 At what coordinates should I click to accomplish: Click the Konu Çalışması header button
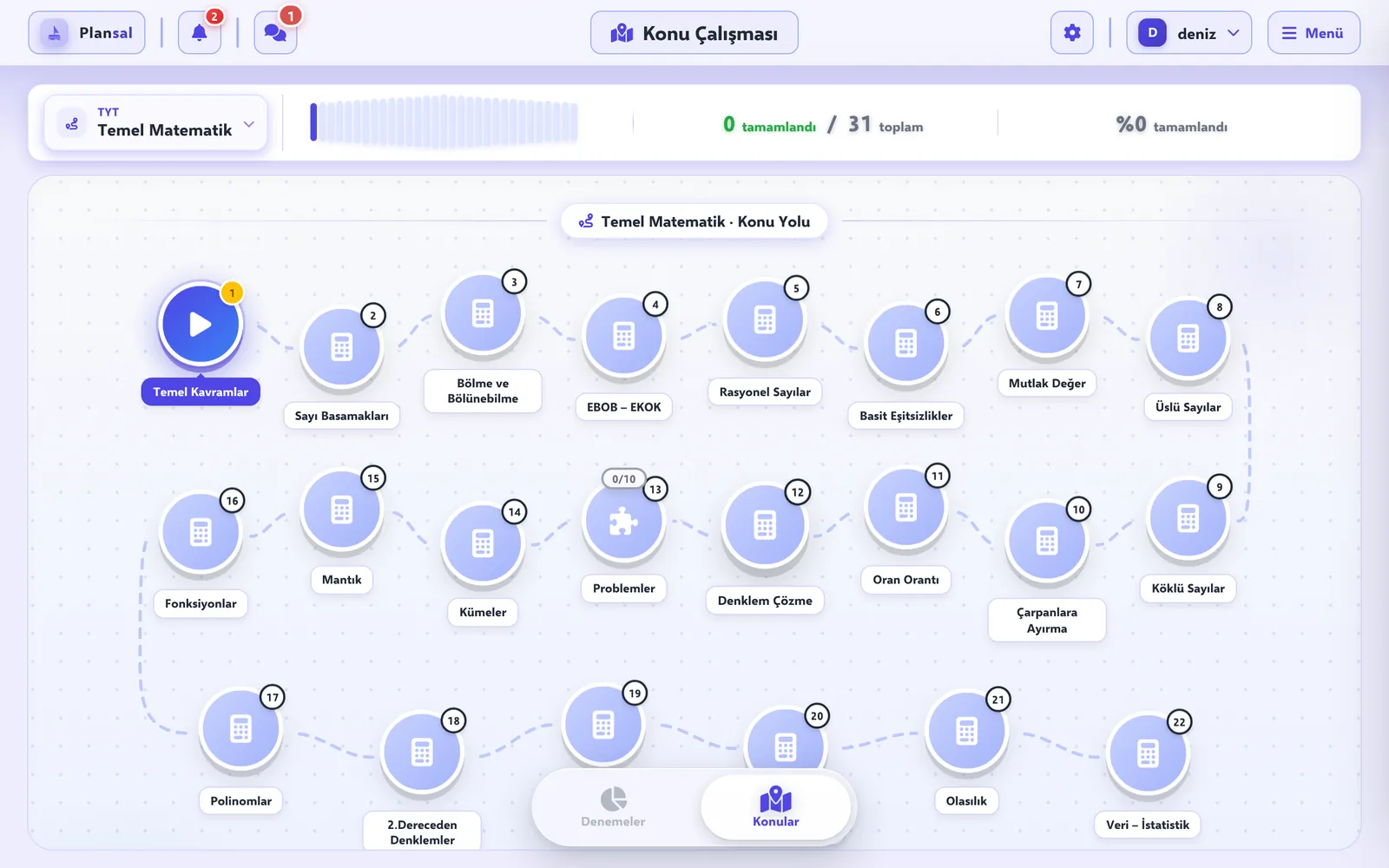click(x=694, y=33)
